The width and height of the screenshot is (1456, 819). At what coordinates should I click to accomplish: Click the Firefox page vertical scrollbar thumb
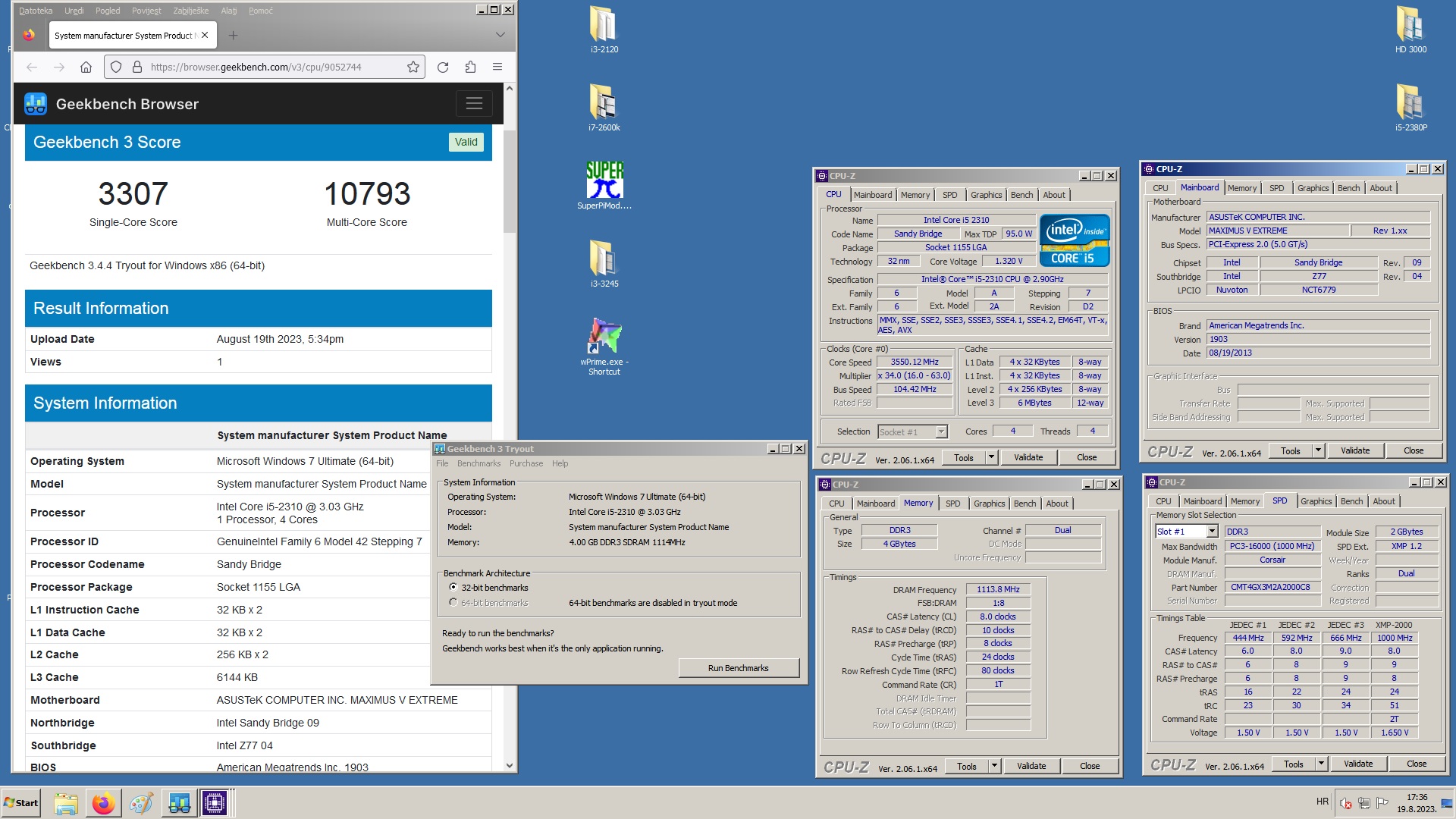coord(510,182)
